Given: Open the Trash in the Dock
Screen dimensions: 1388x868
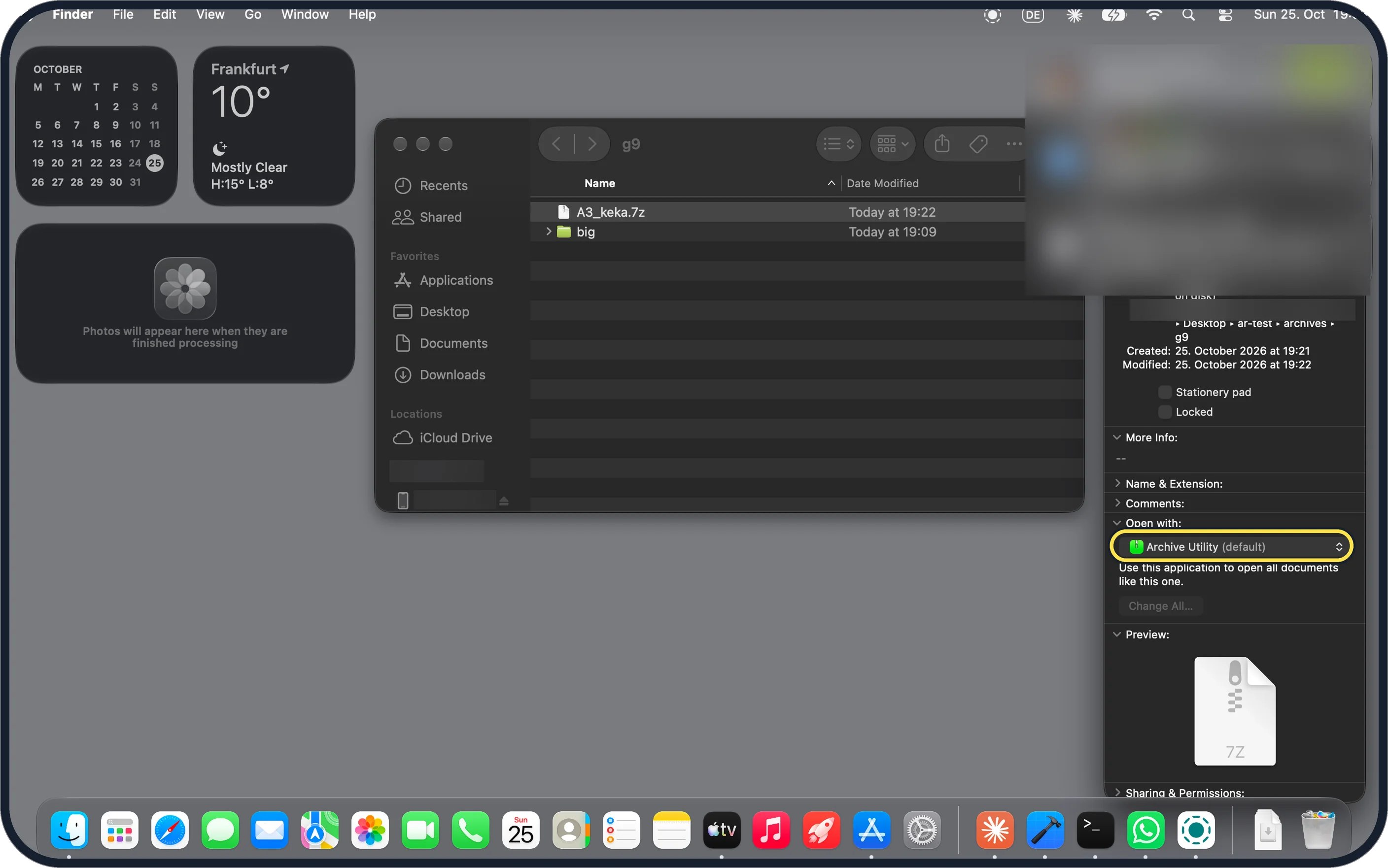Looking at the screenshot, I should click(1318, 830).
